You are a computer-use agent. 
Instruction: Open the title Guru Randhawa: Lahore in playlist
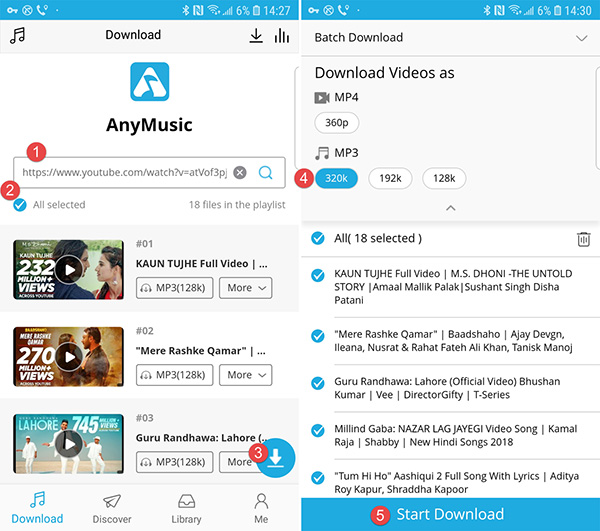click(201, 438)
